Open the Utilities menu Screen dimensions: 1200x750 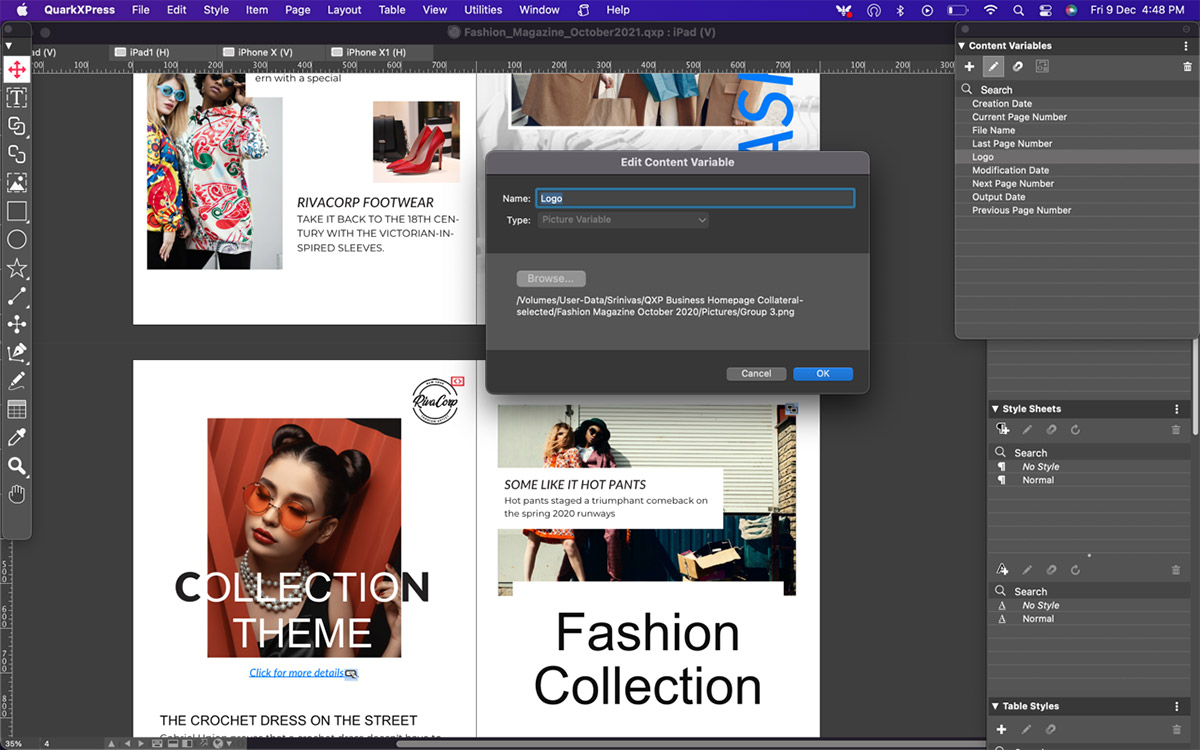482,10
